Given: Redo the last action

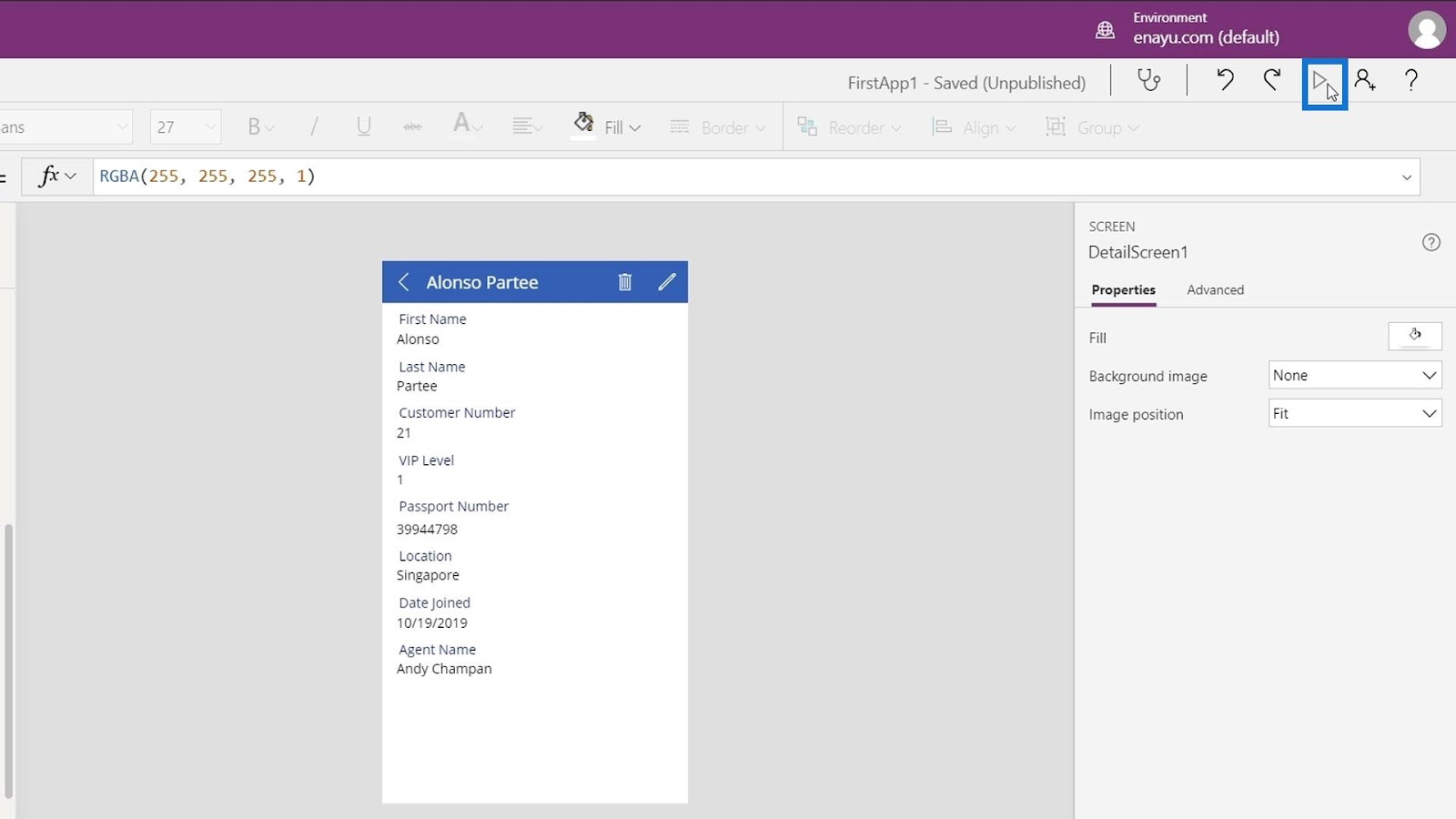Looking at the screenshot, I should [1272, 80].
